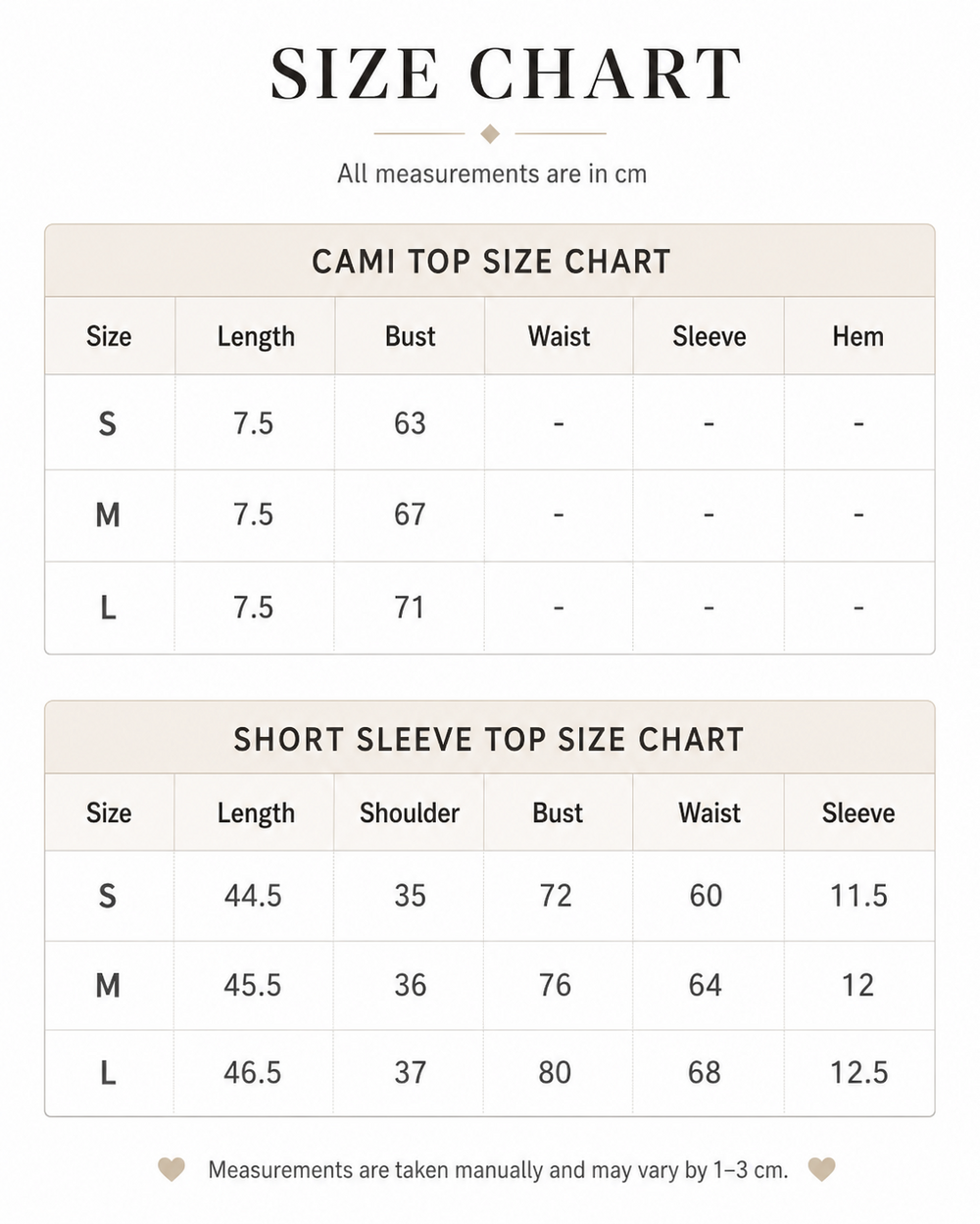The width and height of the screenshot is (980, 1224).
Task: Click the sleeve value 12.5
Action: [858, 1072]
